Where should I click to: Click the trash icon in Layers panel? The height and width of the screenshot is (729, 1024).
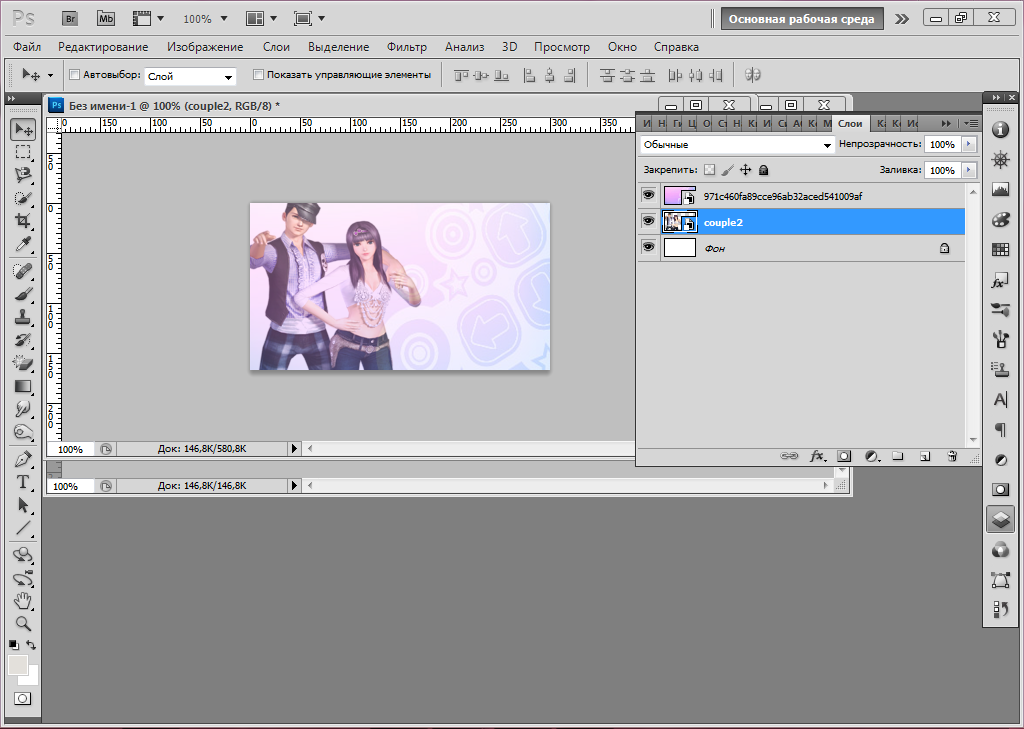(x=952, y=456)
